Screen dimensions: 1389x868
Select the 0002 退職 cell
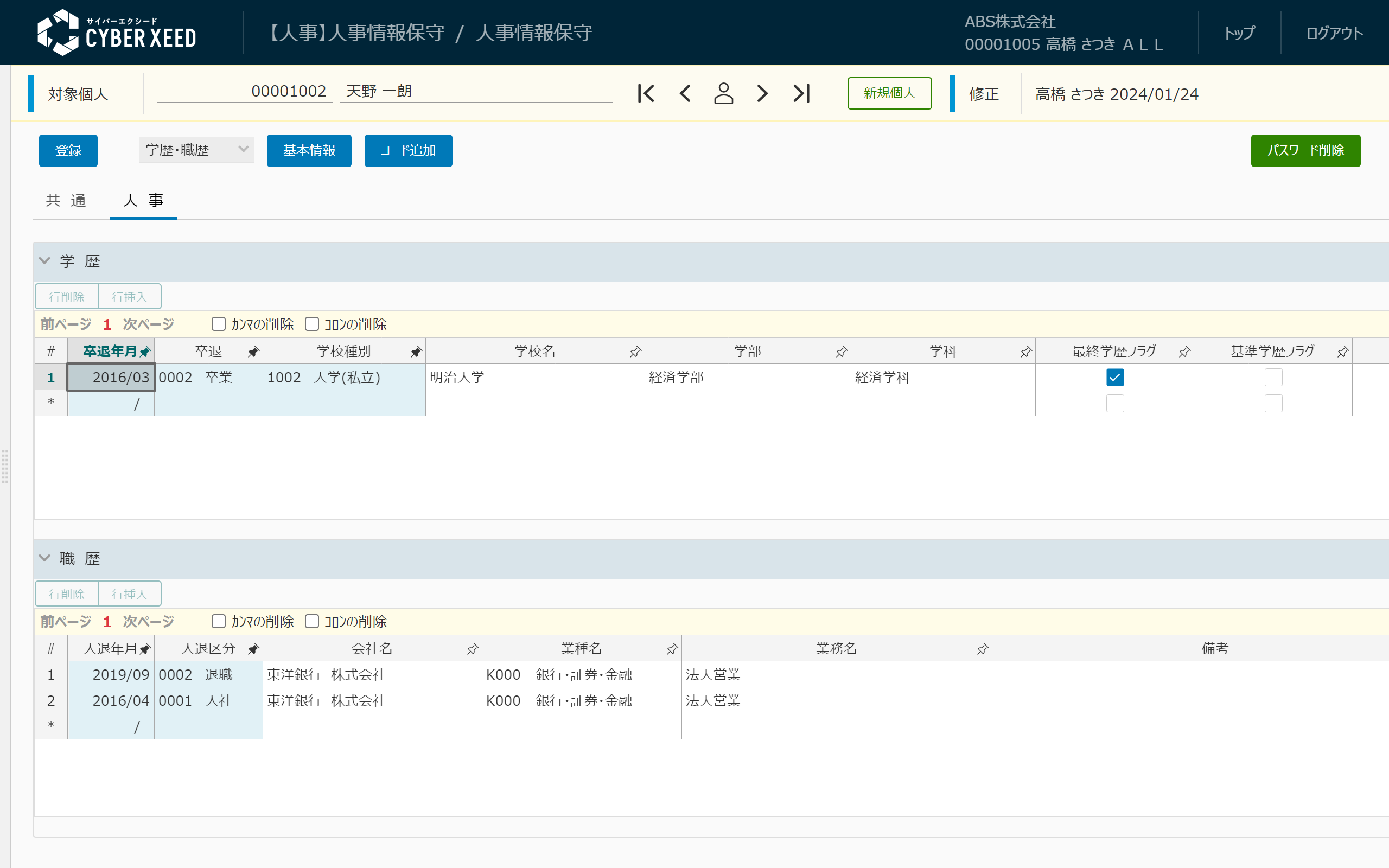(x=208, y=674)
